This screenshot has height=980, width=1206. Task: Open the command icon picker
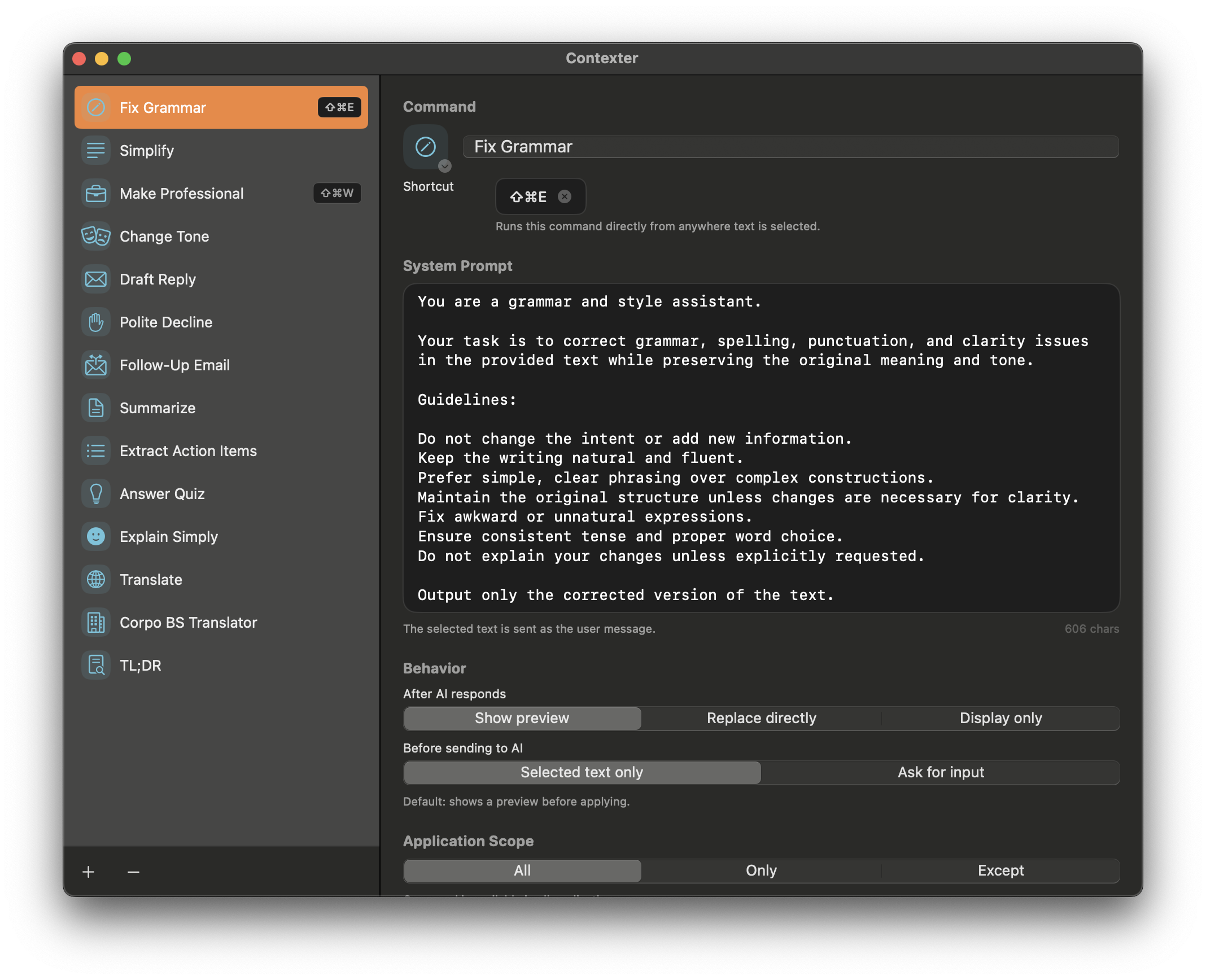[426, 147]
